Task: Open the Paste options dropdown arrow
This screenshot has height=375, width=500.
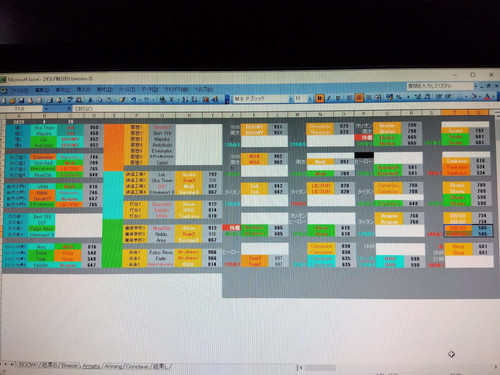Action: 115,100
